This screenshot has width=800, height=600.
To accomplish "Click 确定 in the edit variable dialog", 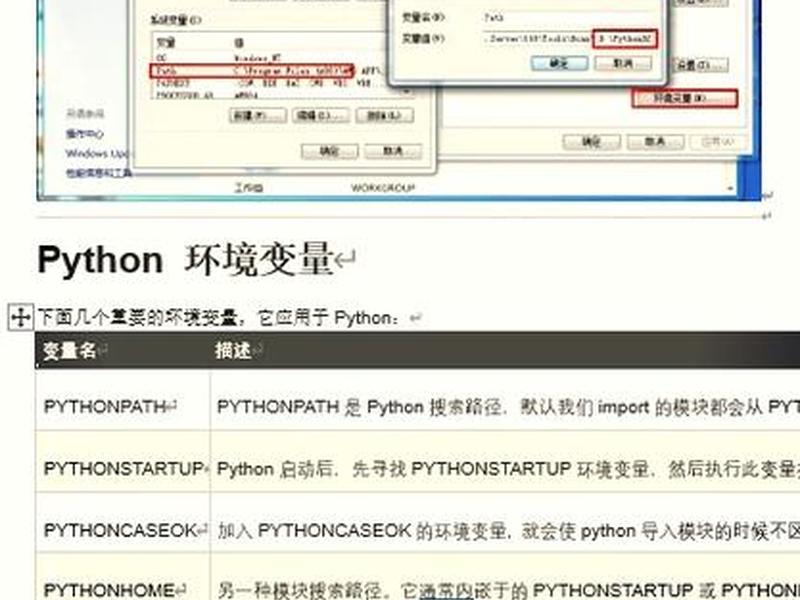I will 559,63.
